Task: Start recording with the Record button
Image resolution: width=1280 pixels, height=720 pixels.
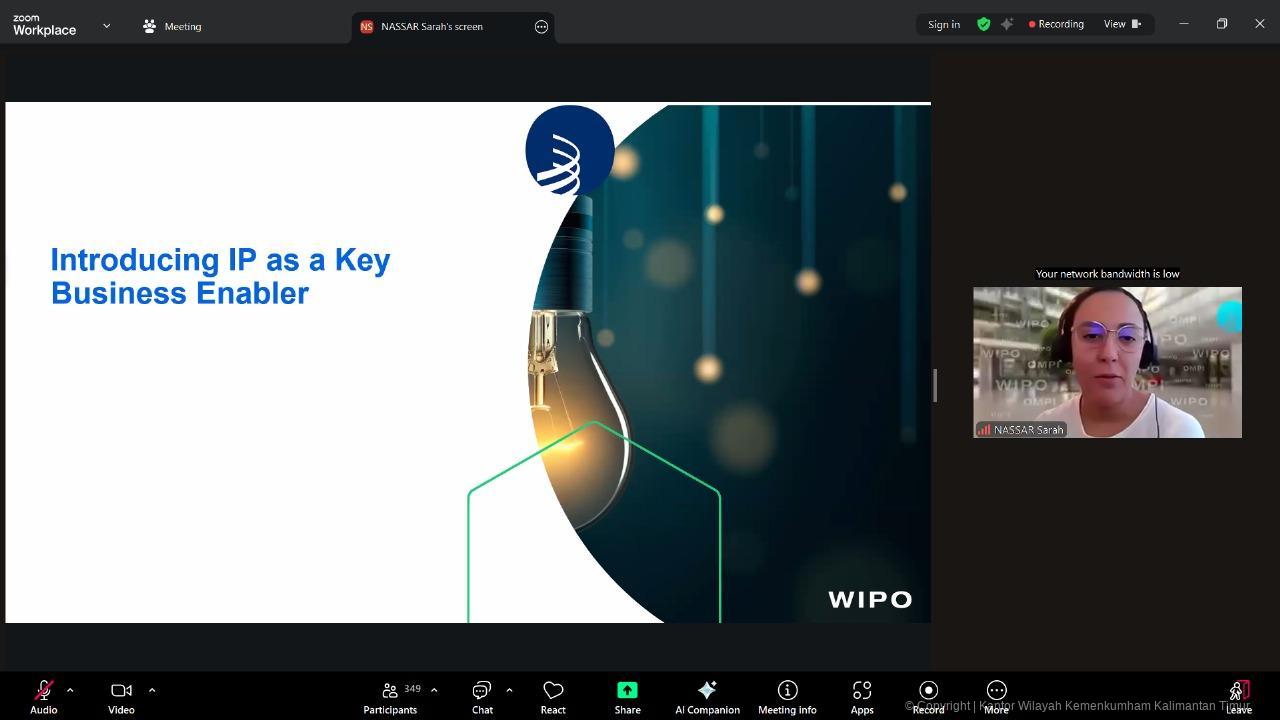Action: tap(928, 697)
